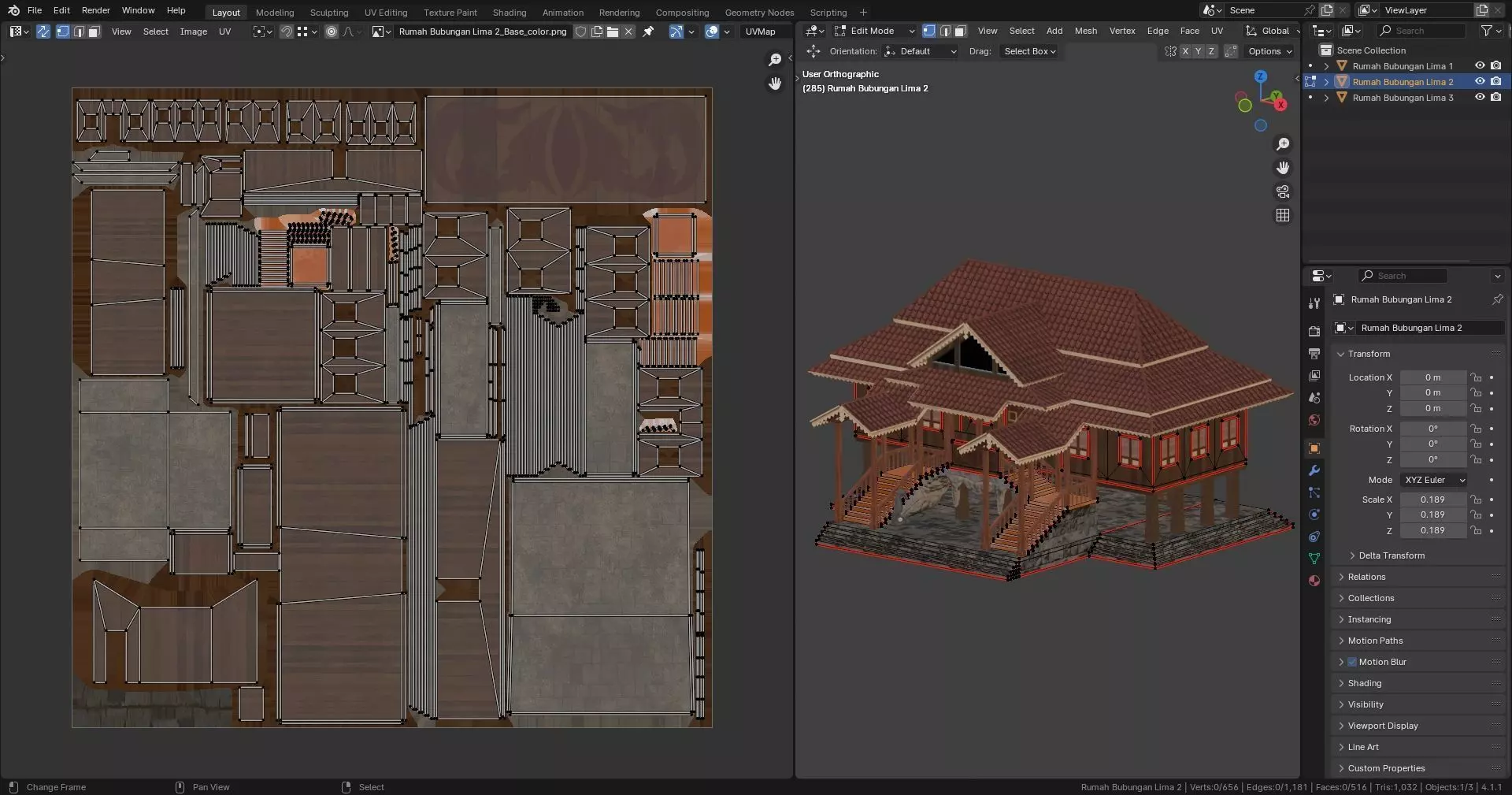Open the Edit Mode dropdown

tap(874, 31)
